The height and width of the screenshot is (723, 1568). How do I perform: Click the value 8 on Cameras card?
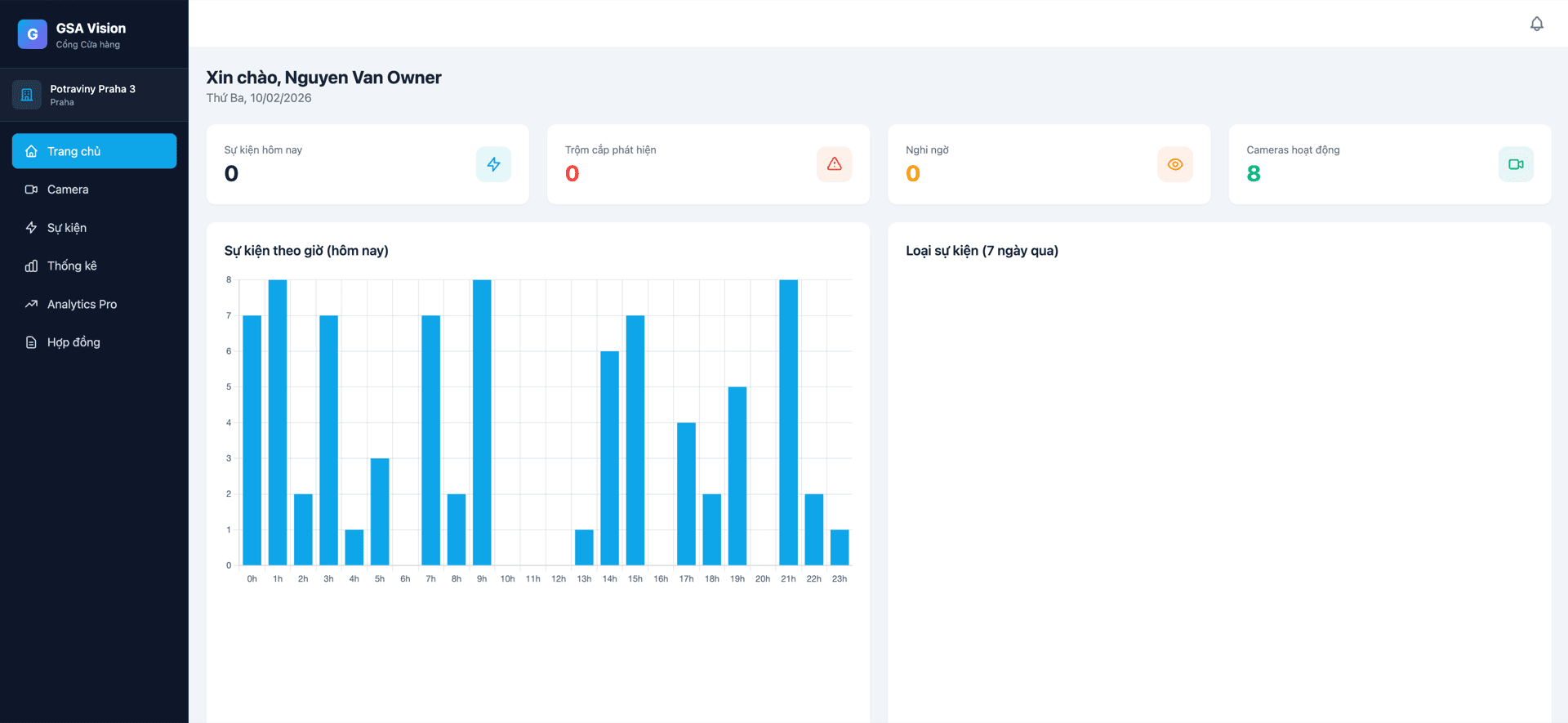coord(1254,173)
